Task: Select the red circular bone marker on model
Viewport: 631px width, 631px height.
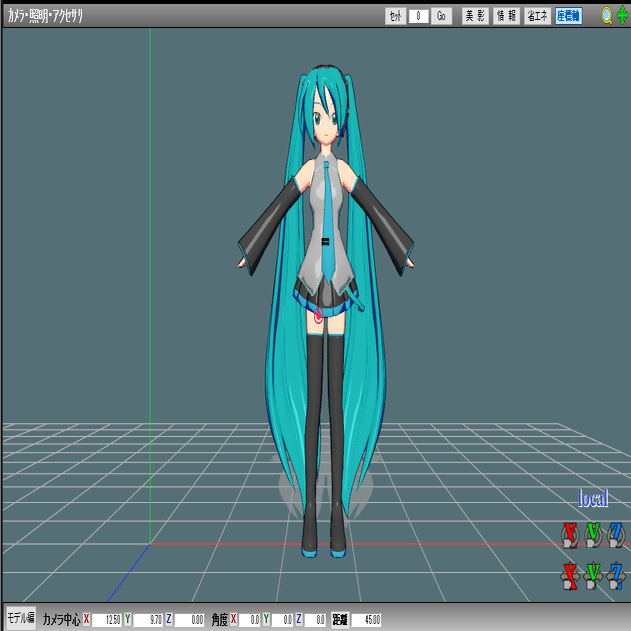Action: 318,316
